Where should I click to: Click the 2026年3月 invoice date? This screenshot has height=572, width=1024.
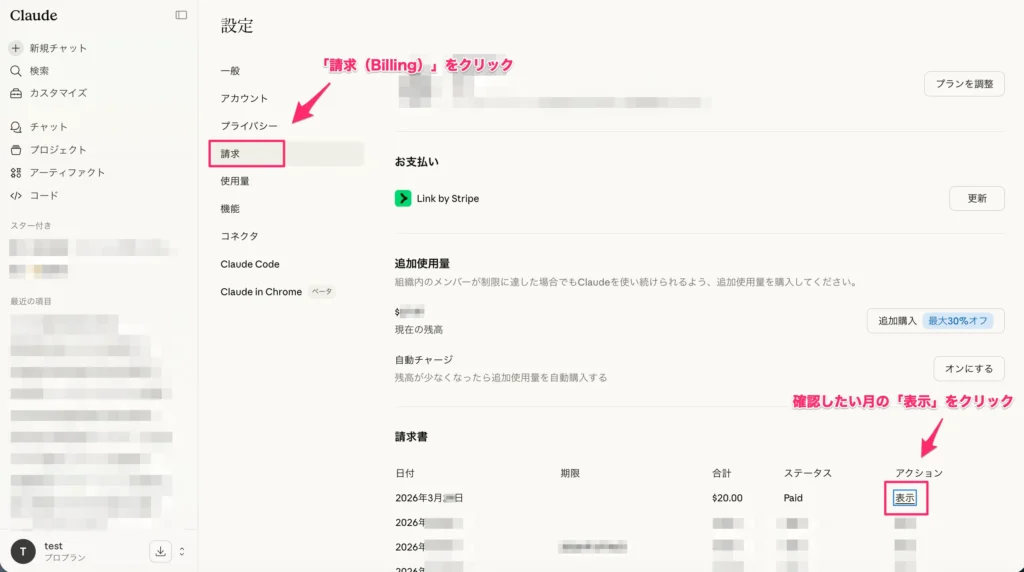(429, 498)
